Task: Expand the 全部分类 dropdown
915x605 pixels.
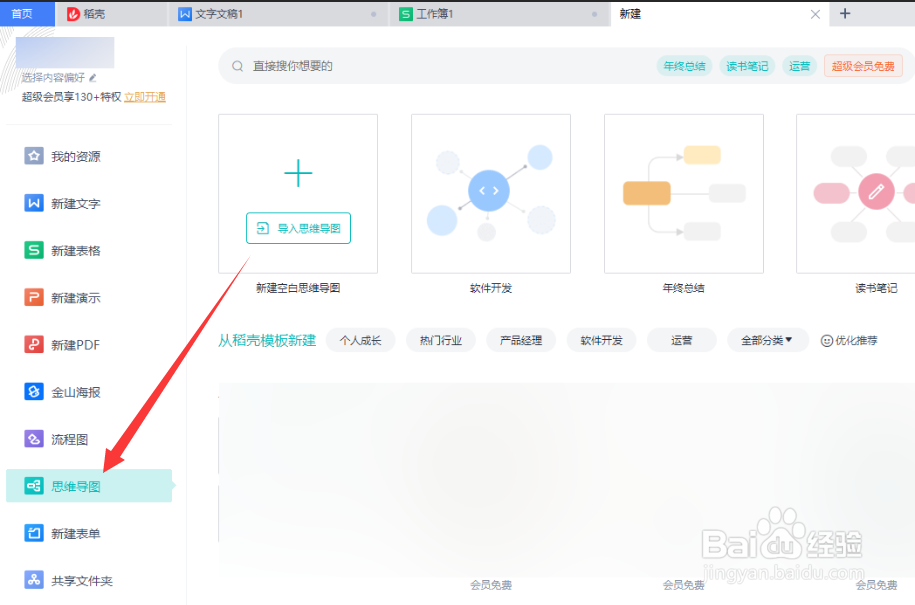Action: (768, 340)
